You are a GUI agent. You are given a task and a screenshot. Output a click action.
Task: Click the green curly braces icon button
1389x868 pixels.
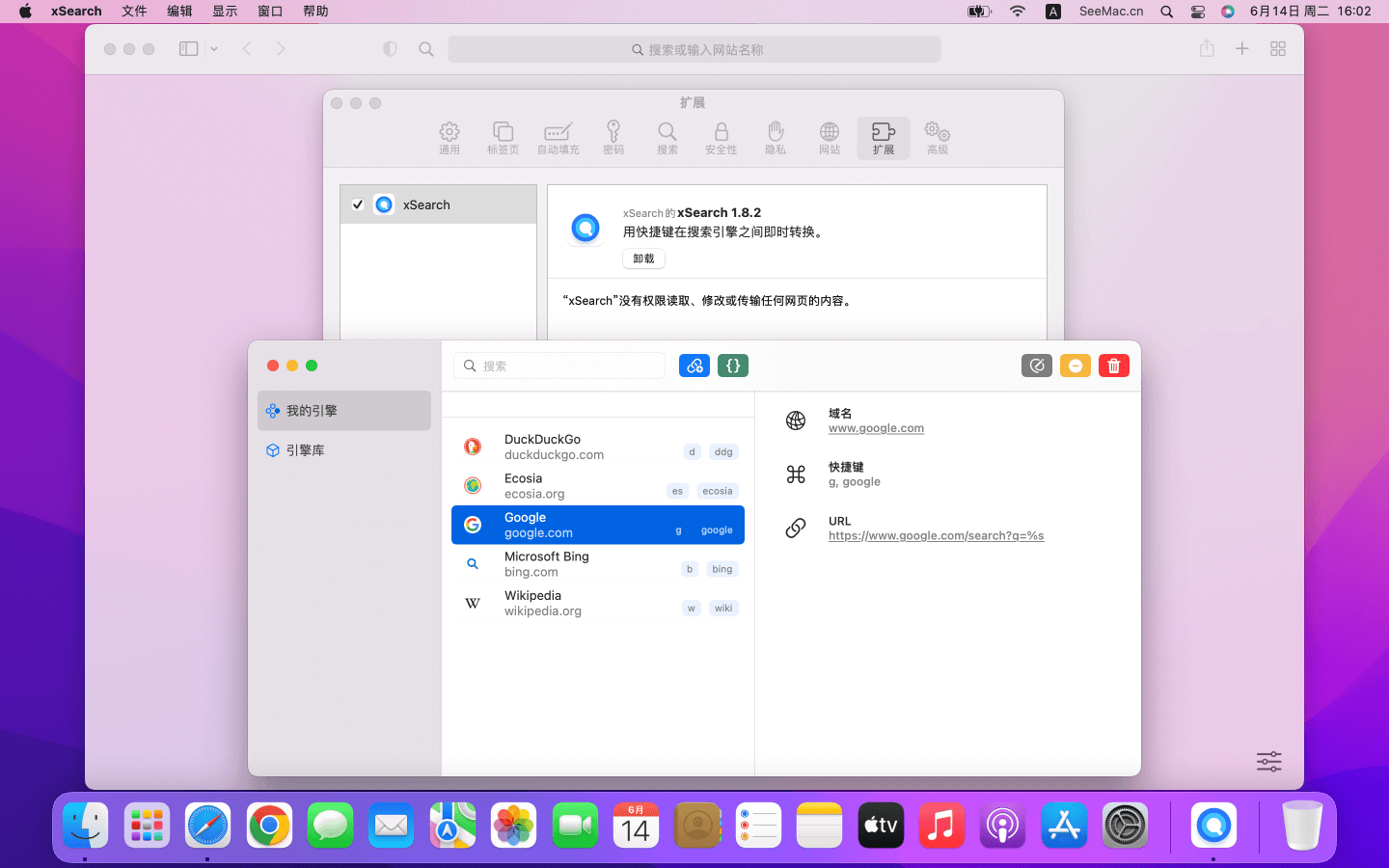click(x=733, y=366)
